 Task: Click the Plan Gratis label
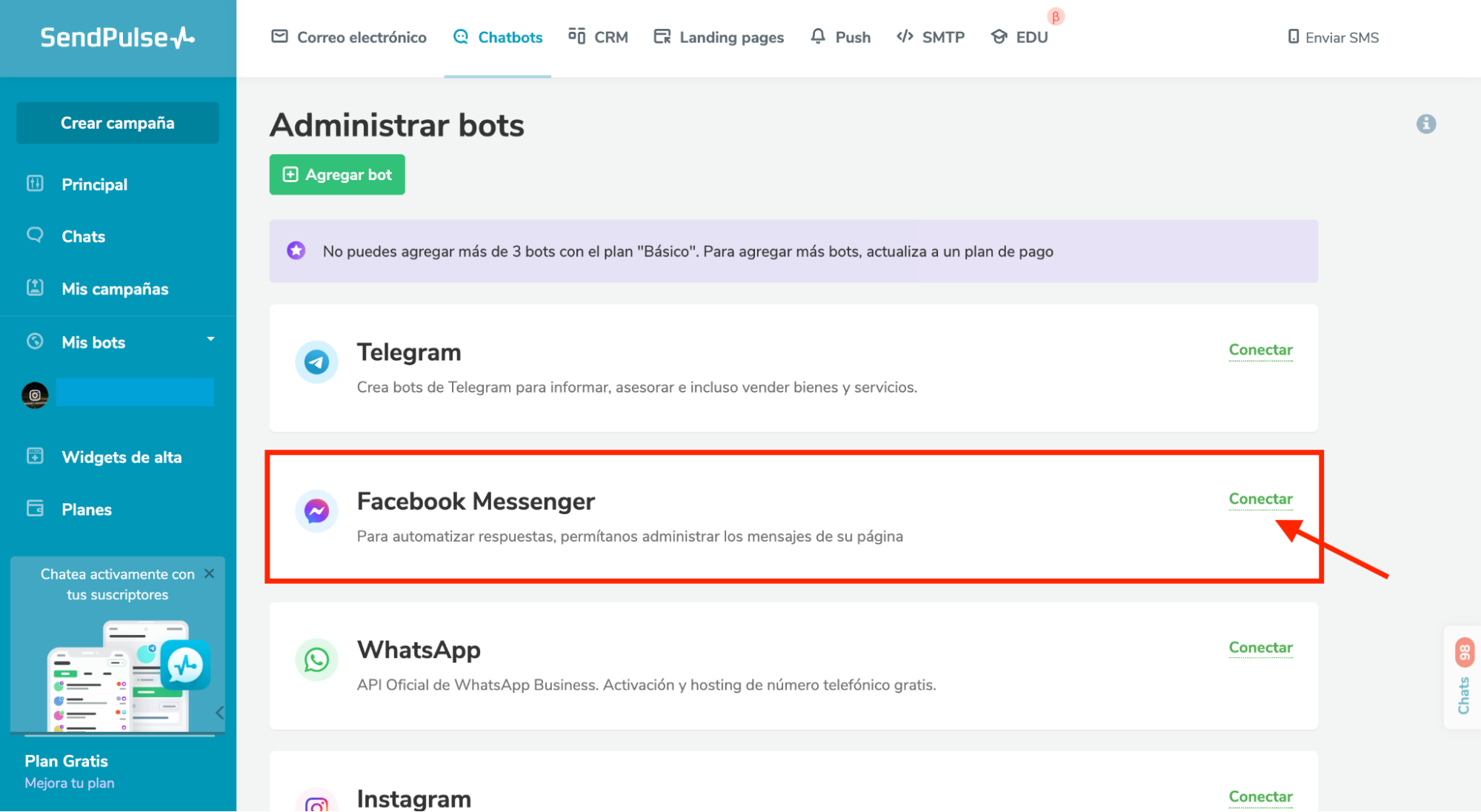tap(66, 761)
